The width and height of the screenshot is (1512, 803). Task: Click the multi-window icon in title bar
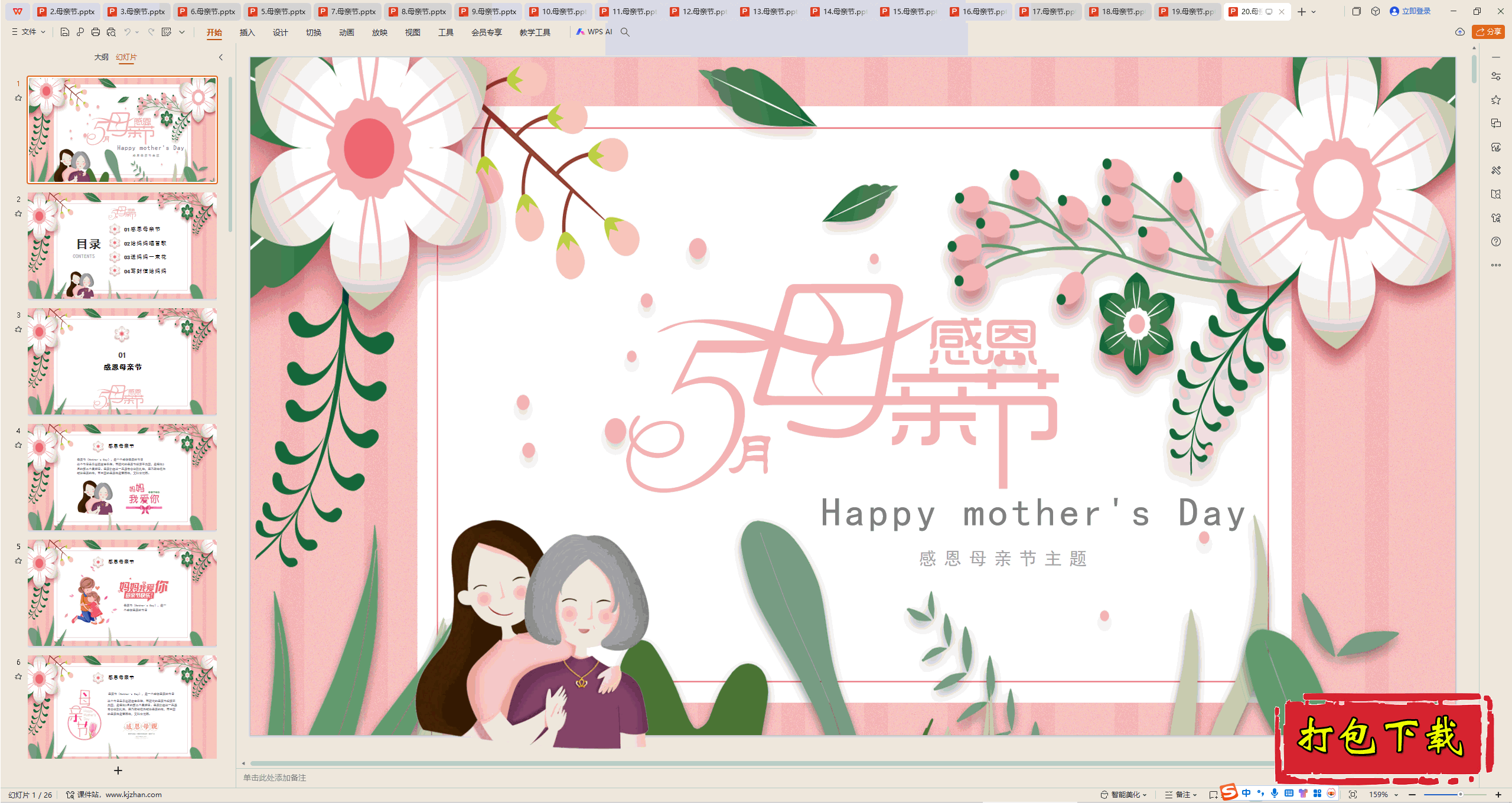(1357, 11)
